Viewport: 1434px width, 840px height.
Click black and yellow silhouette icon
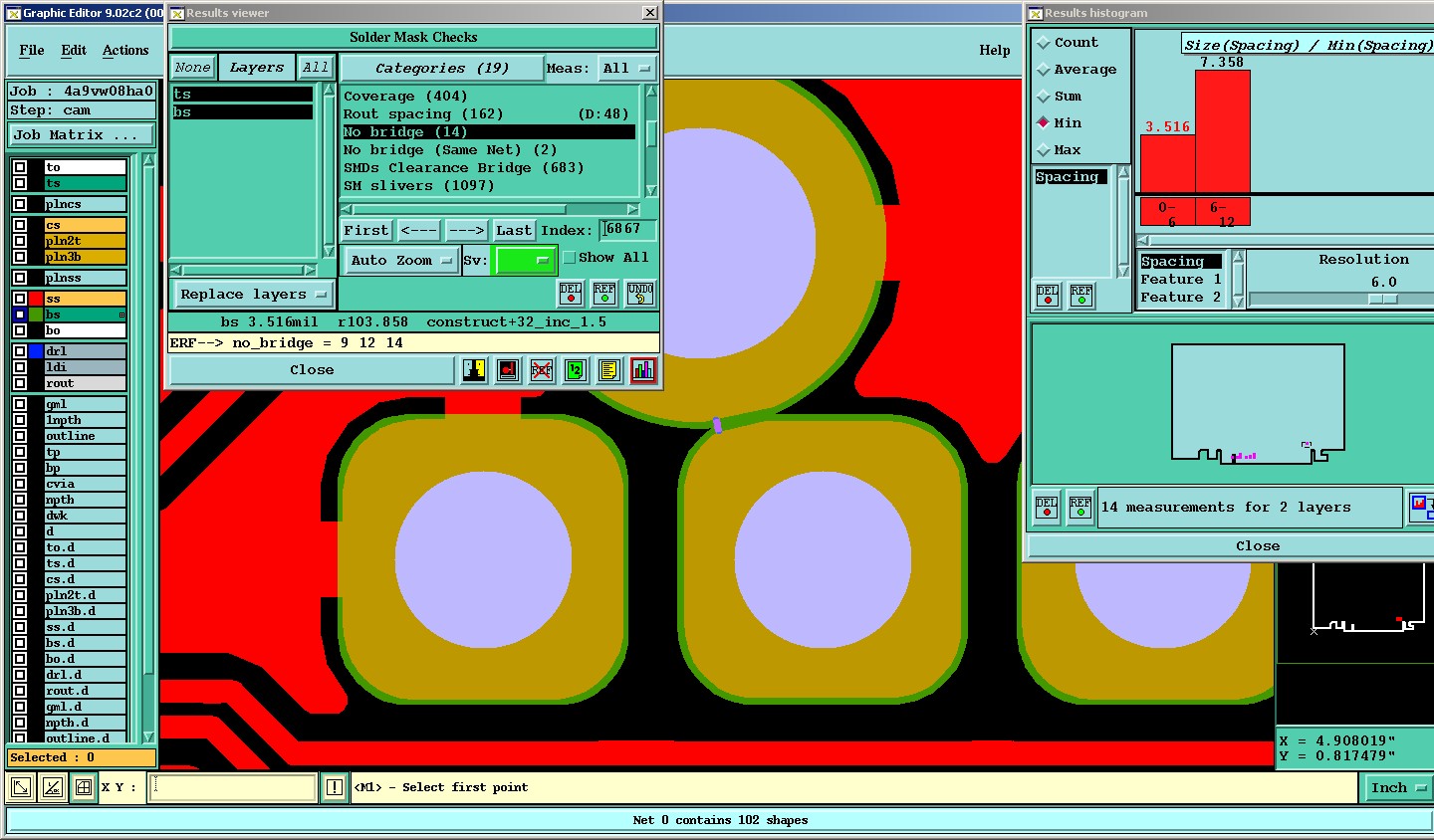pyautogui.click(x=474, y=370)
